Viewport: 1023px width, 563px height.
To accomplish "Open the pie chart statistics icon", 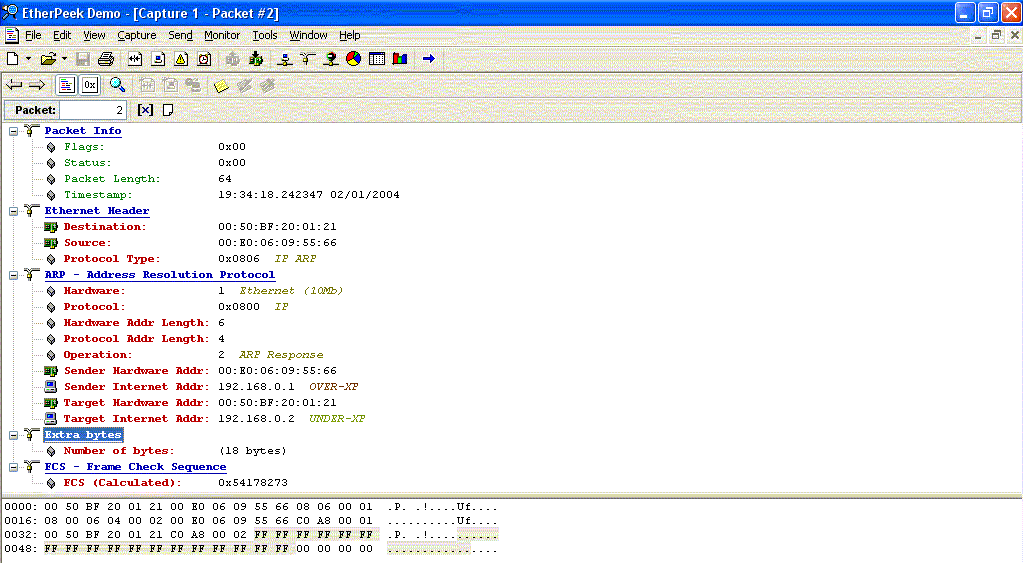I will click(x=354, y=59).
